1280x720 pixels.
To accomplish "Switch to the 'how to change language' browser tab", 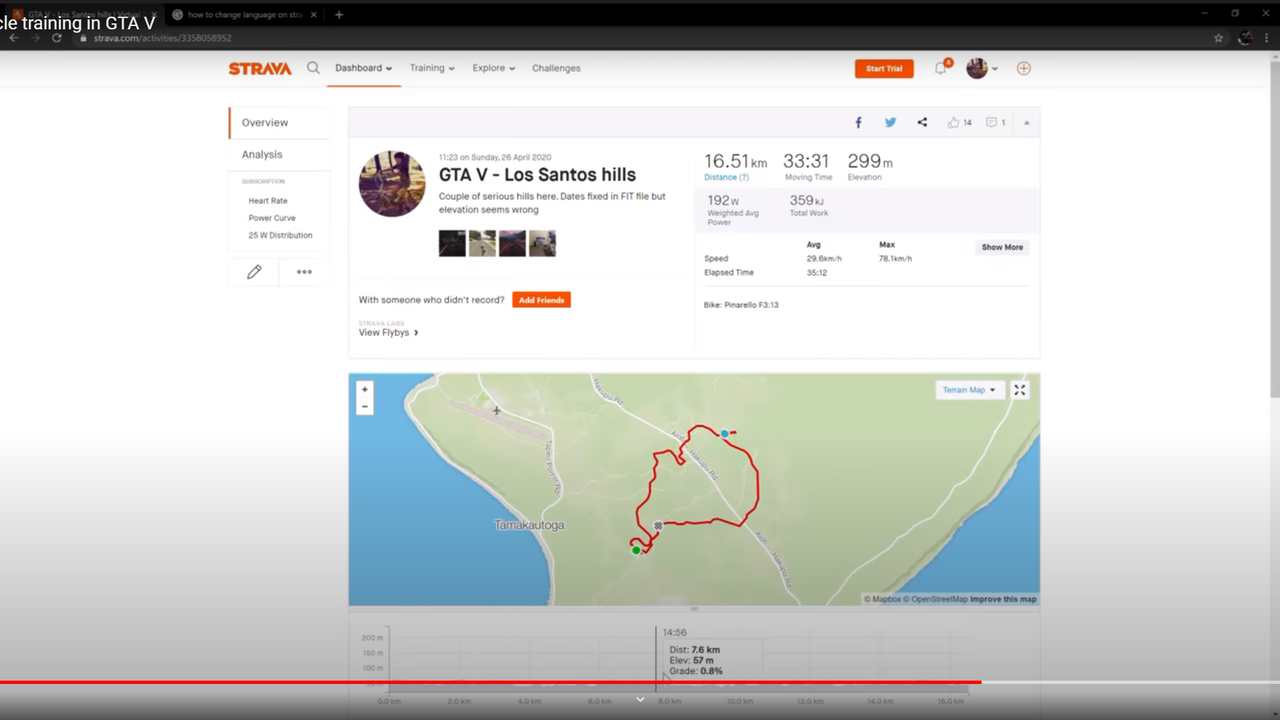I will click(x=245, y=15).
